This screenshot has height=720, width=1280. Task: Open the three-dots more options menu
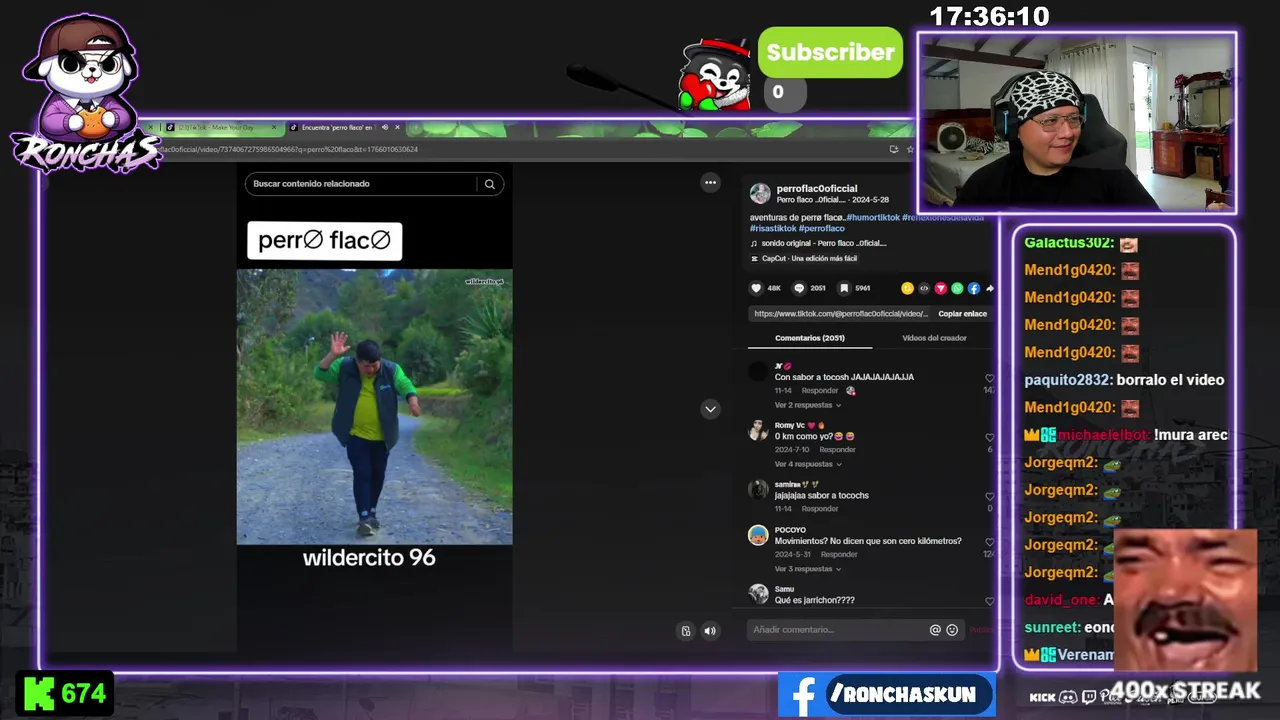point(710,182)
